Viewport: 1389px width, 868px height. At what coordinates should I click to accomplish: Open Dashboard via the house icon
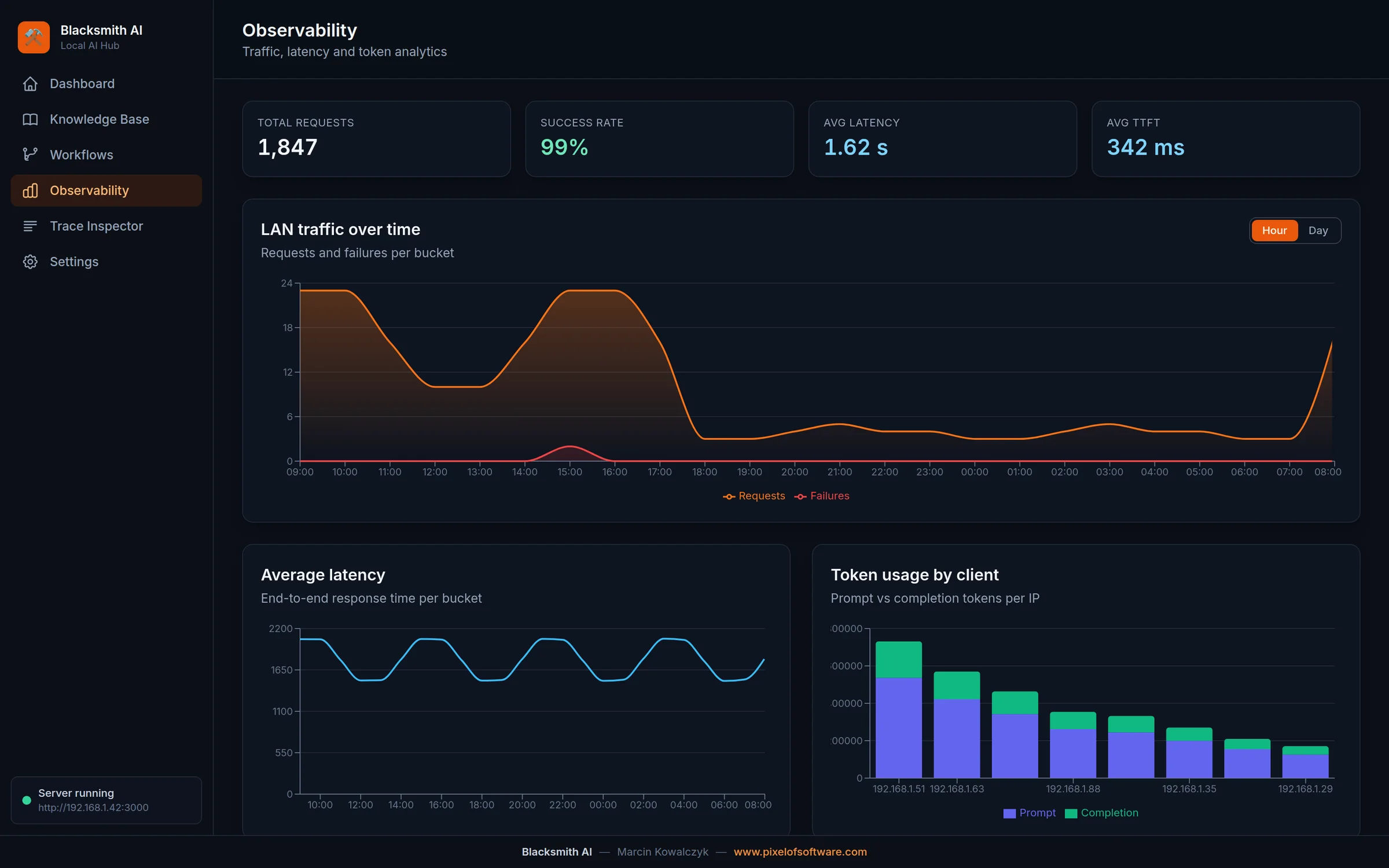(x=30, y=84)
